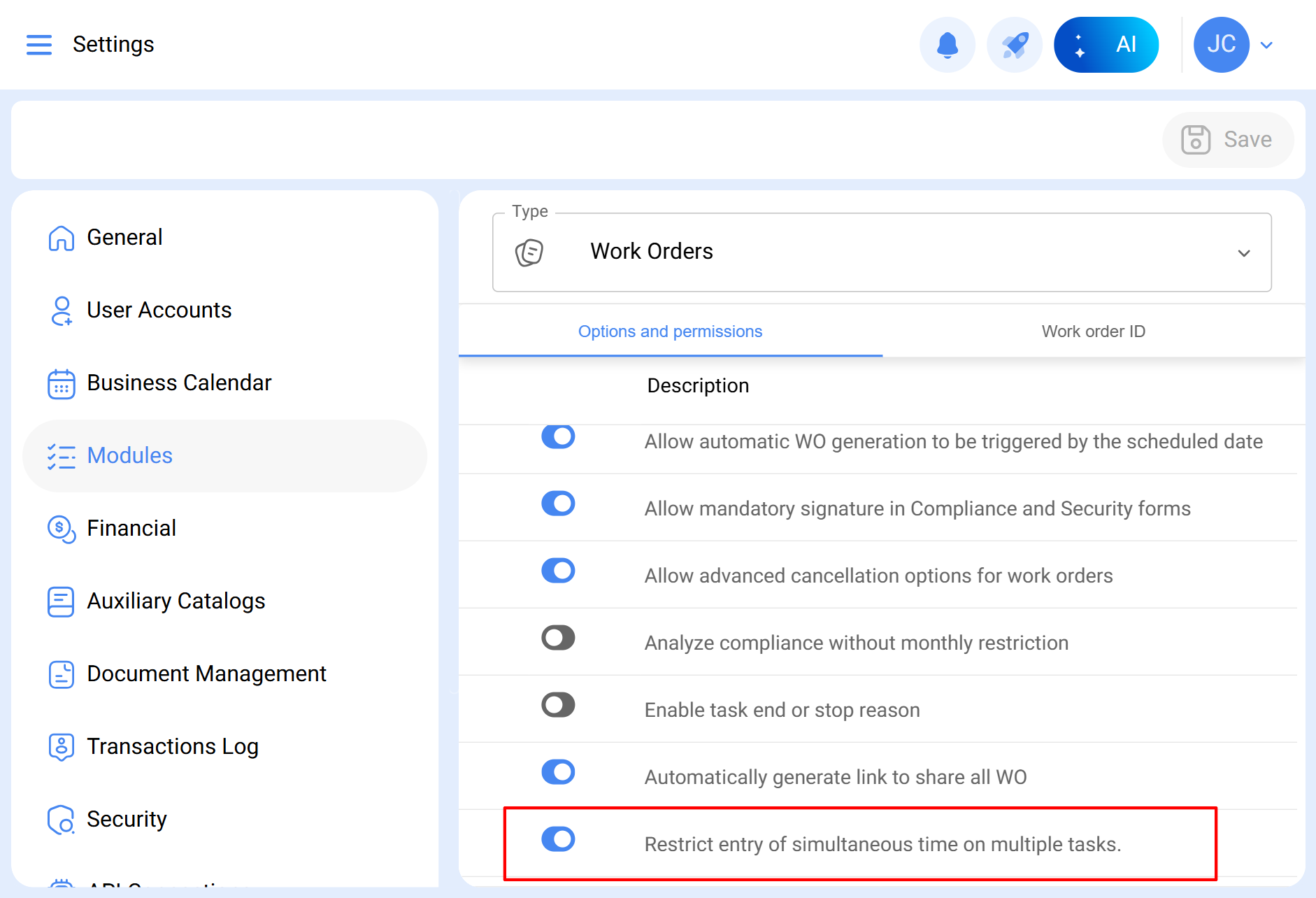Click the notifications bell icon
The width and height of the screenshot is (1316, 898).
[x=947, y=44]
